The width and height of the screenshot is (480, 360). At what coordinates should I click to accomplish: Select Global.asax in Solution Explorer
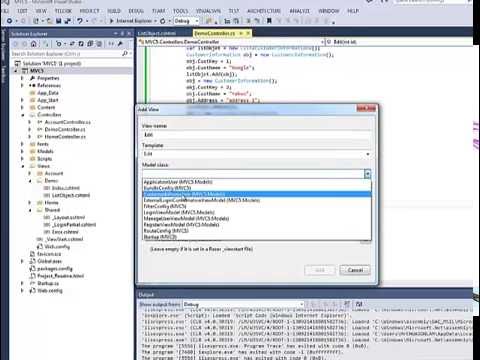click(49, 261)
